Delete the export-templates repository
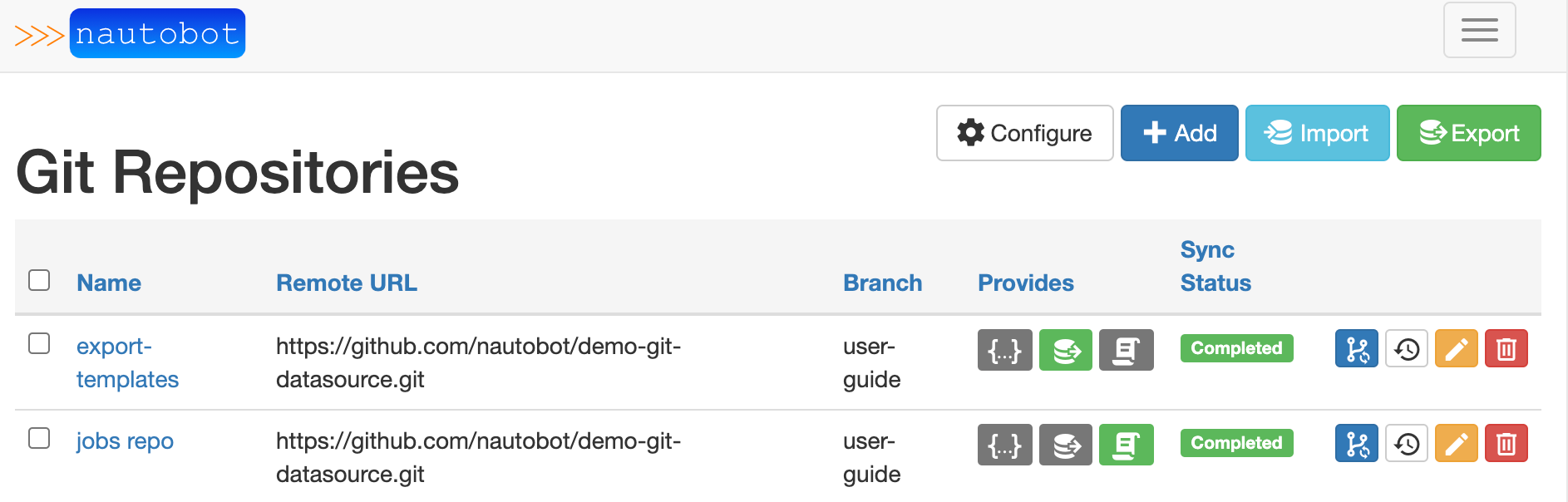The height and width of the screenshot is (502, 1568). click(x=1506, y=349)
